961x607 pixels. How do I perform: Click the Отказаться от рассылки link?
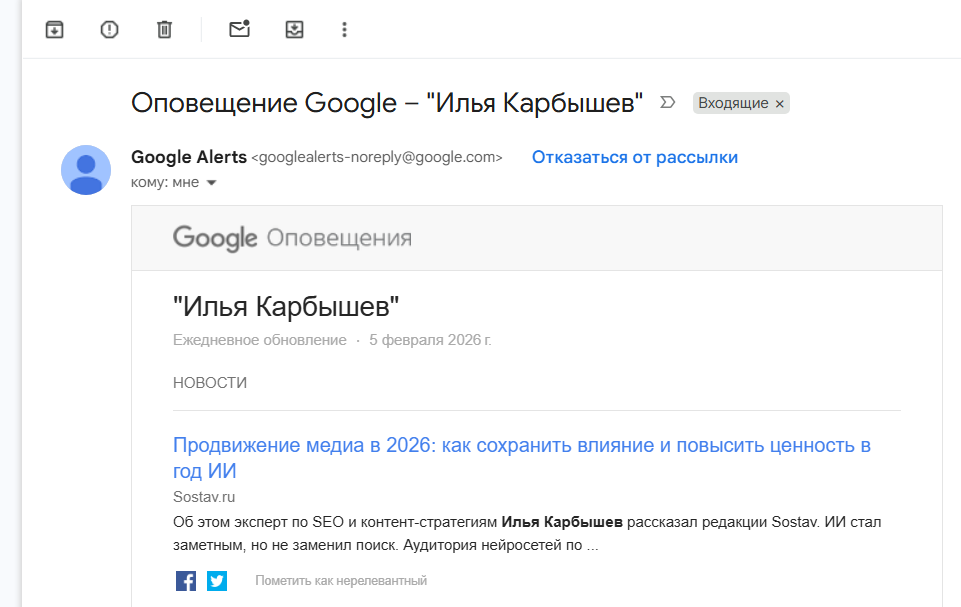[x=634, y=158]
